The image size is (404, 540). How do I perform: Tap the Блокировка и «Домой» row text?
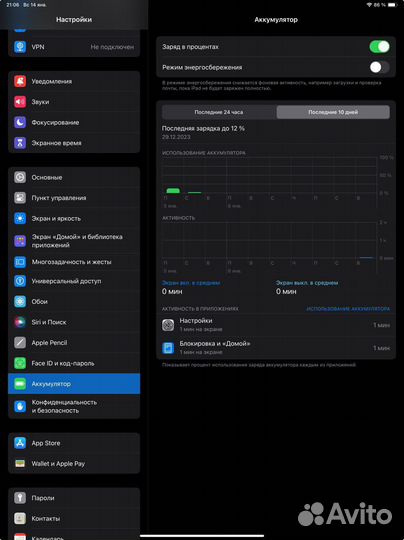coord(215,343)
